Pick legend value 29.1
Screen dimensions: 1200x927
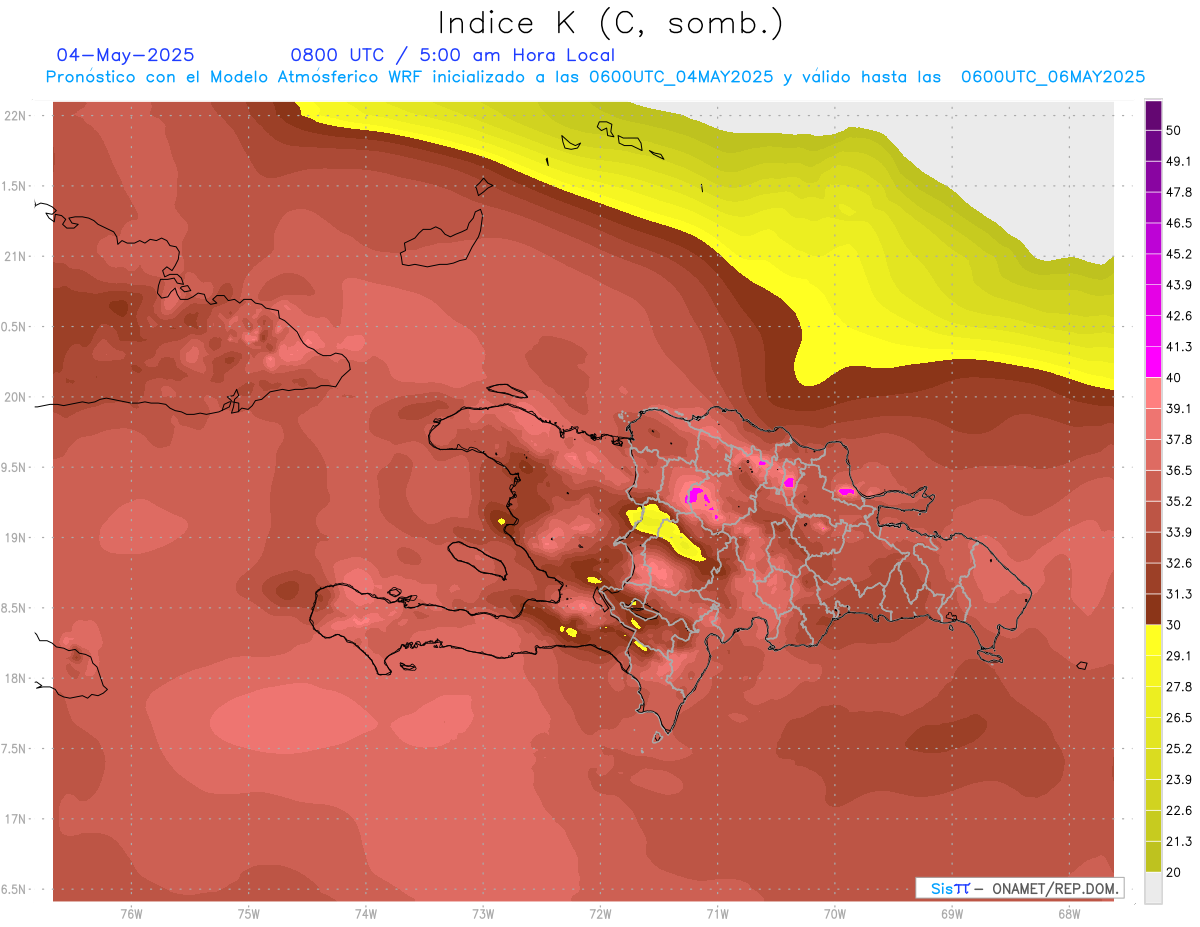(x=1179, y=655)
